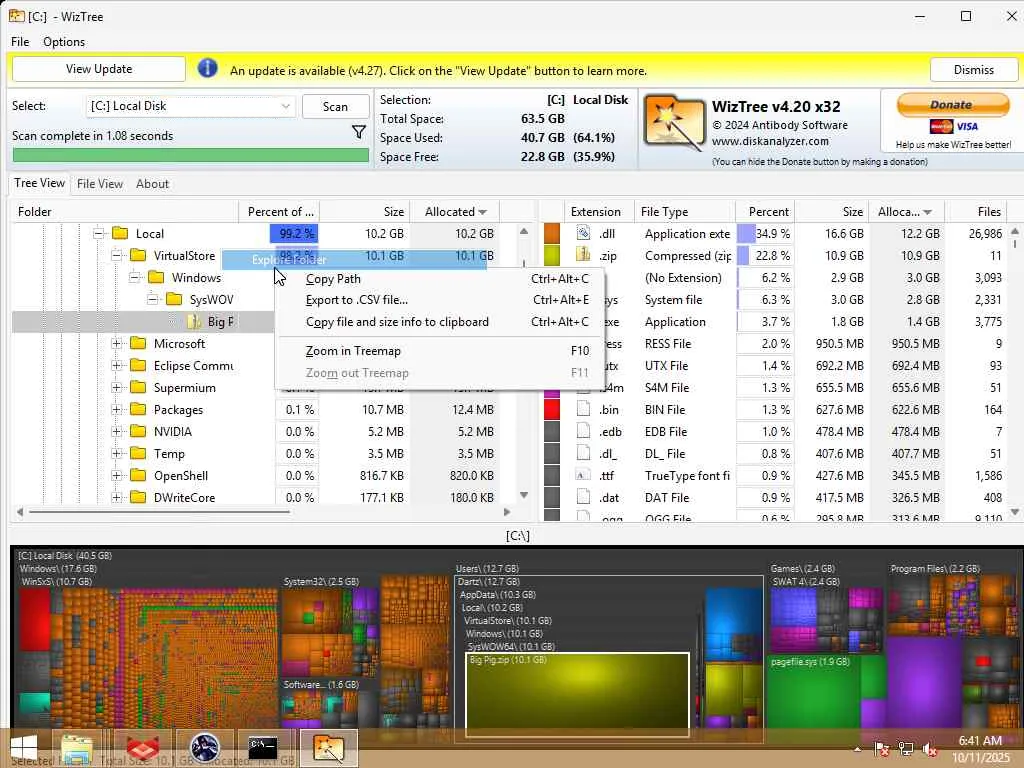Expand the Microsoft folder node

(x=116, y=344)
